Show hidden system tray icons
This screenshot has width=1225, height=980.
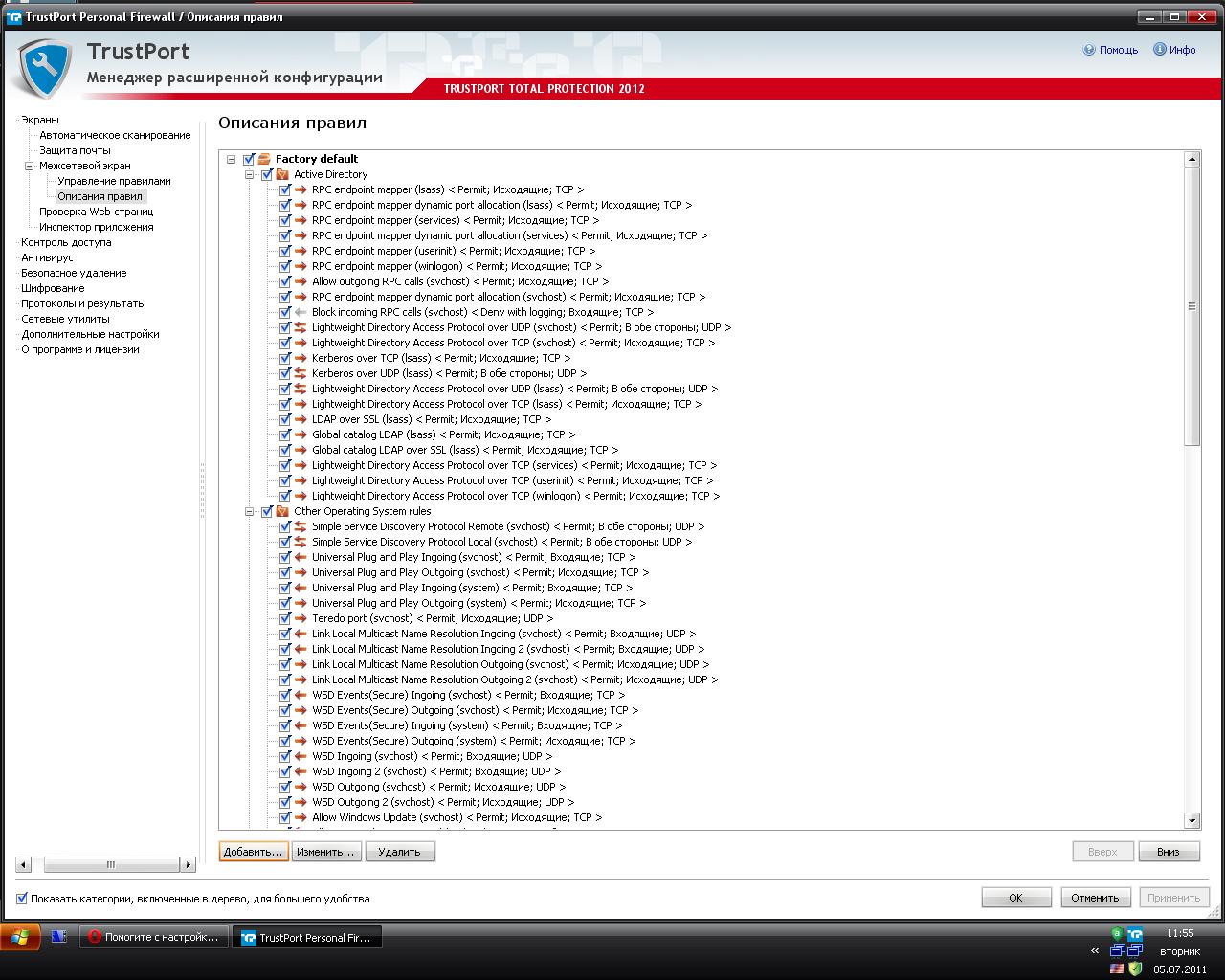click(1095, 951)
